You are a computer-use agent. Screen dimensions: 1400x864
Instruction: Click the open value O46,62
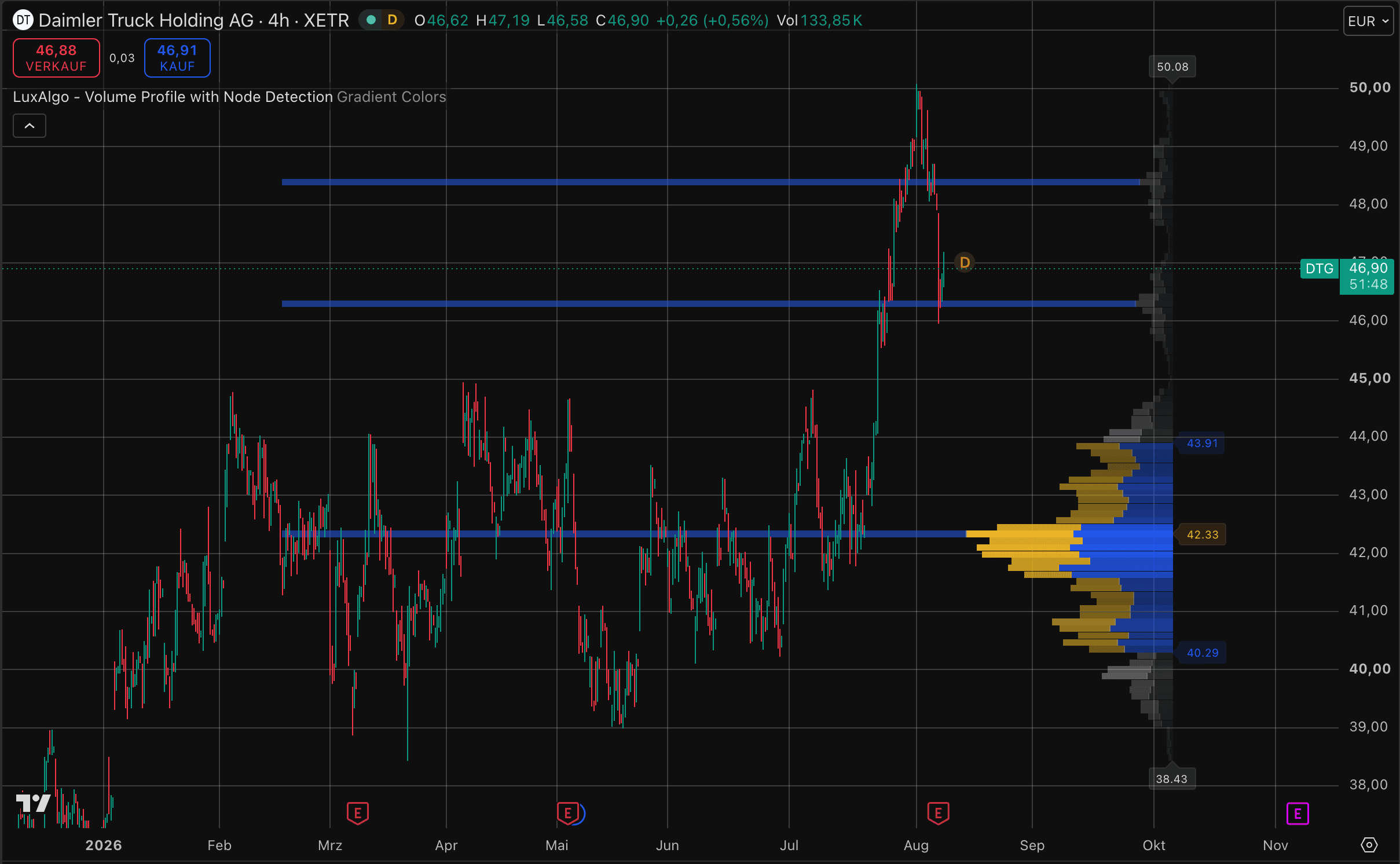tap(441, 20)
